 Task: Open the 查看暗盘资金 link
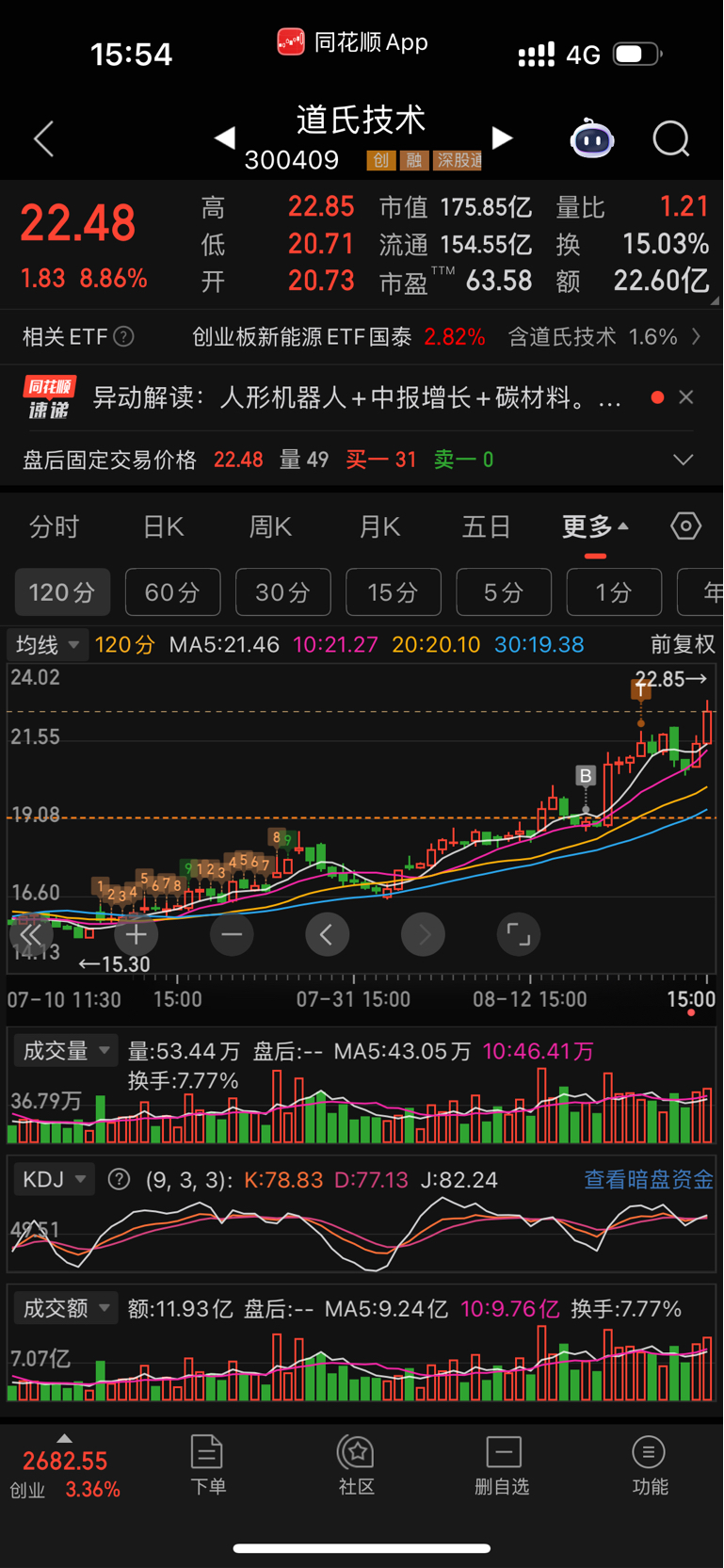649,1179
